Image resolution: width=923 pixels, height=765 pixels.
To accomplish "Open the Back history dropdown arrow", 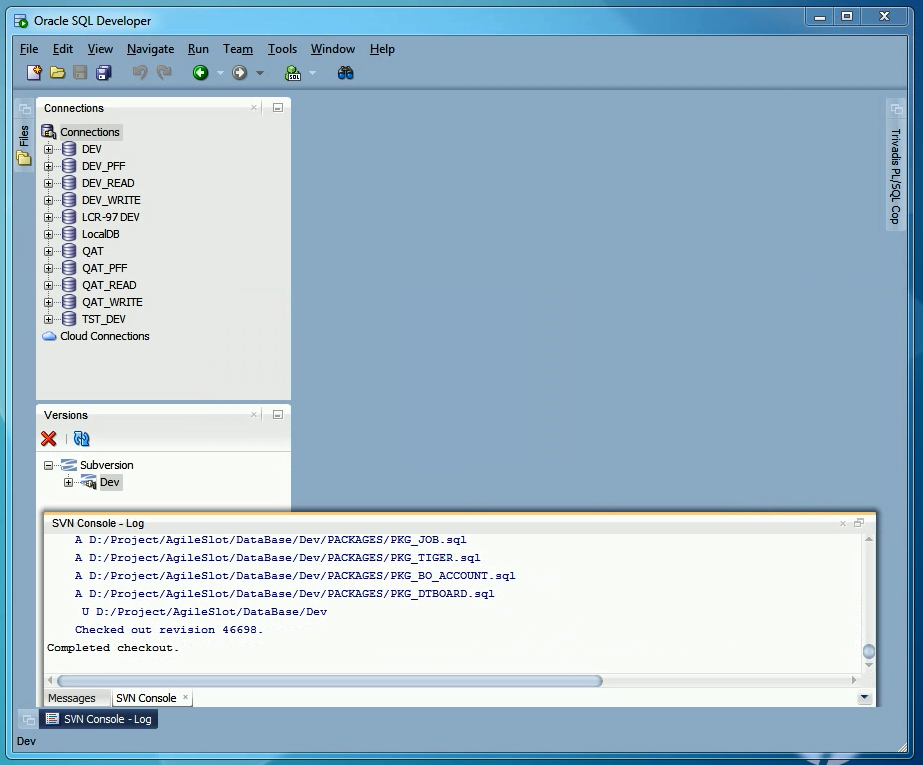I will pos(220,73).
